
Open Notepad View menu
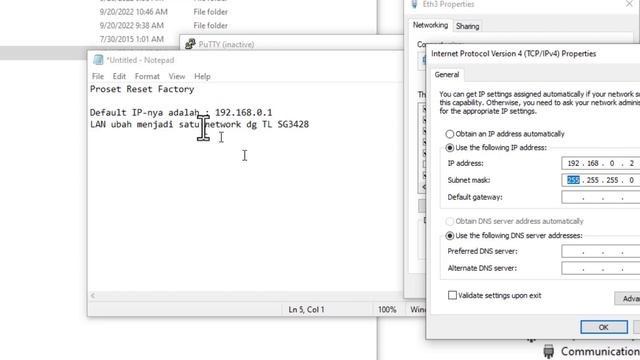pyautogui.click(x=177, y=76)
